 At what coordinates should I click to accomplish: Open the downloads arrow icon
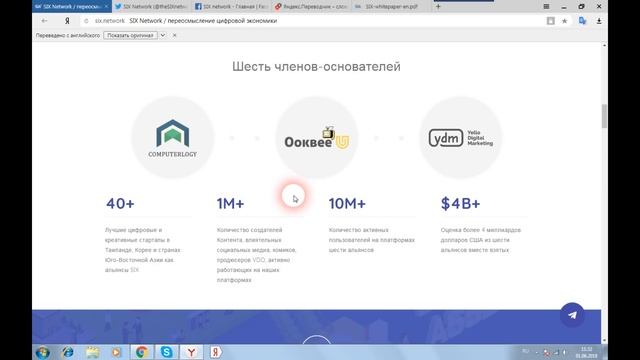(599, 21)
